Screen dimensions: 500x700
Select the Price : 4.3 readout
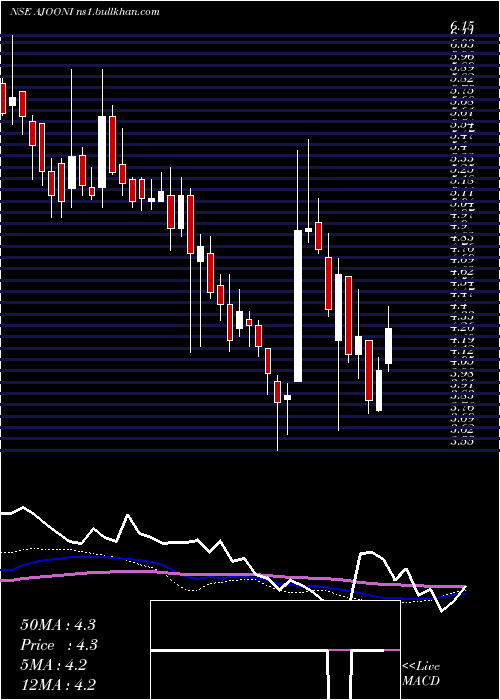pyautogui.click(x=59, y=645)
